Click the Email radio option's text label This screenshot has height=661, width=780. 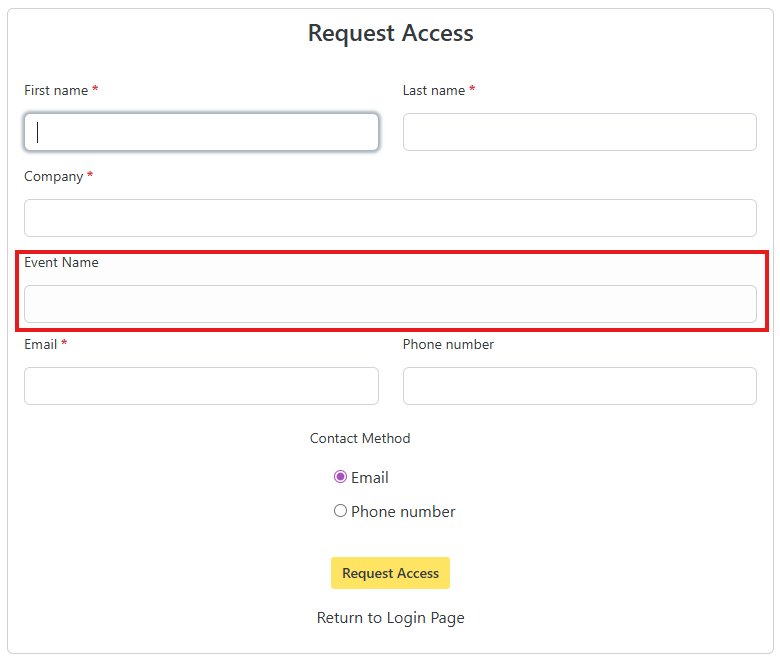click(370, 478)
